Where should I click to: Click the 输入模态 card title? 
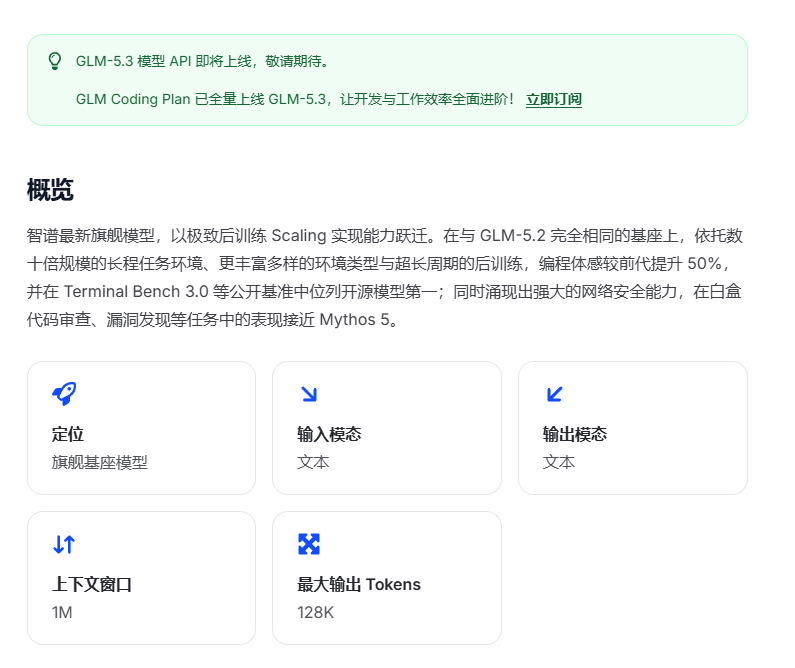(x=329, y=434)
